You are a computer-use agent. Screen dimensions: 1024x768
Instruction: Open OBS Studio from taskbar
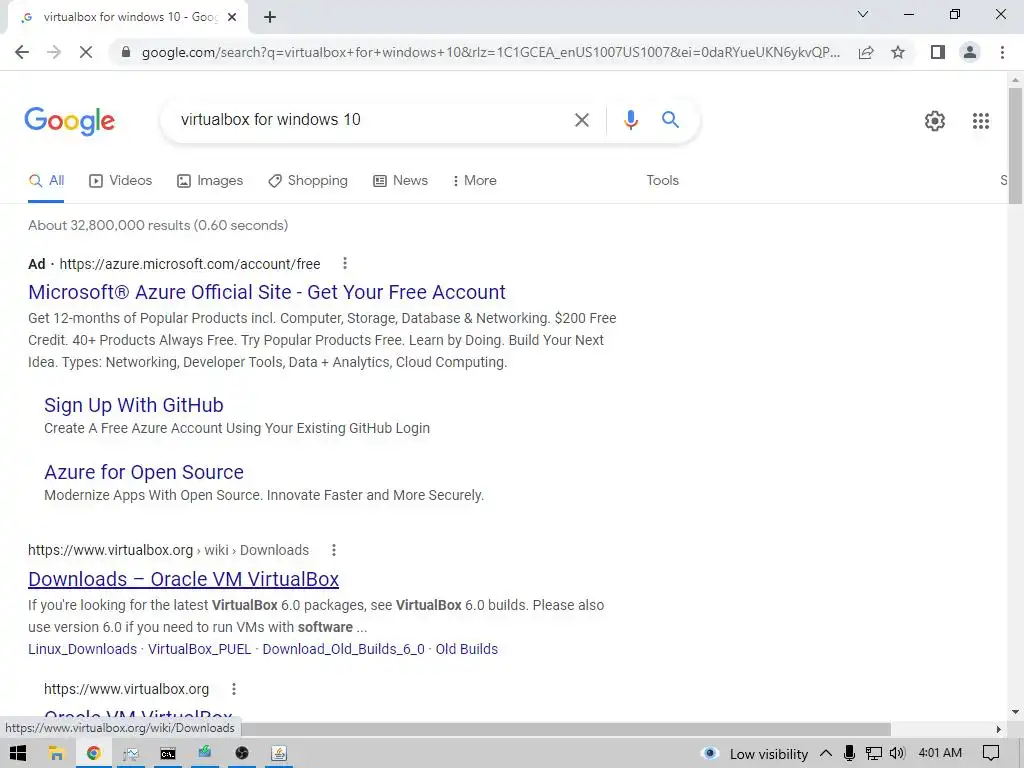242,754
